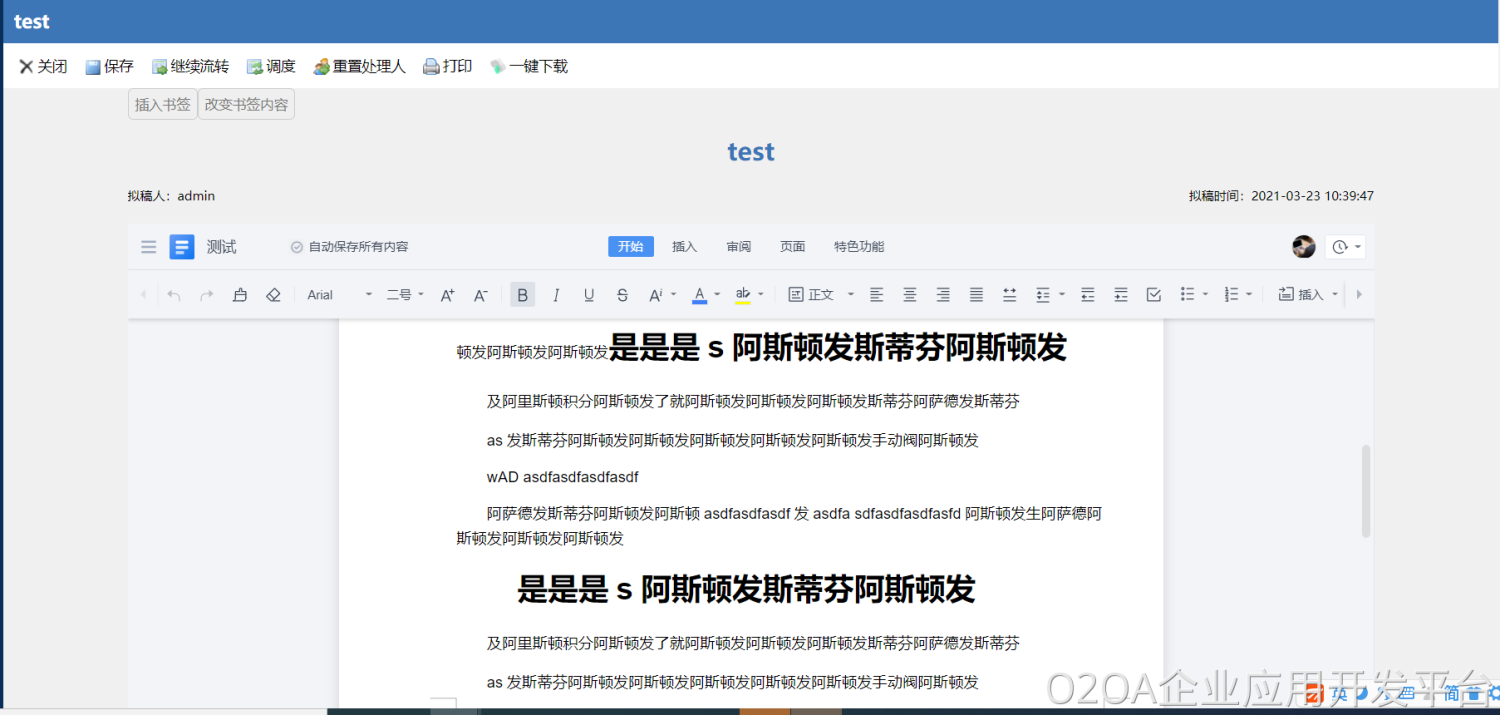Click the format painter icon
This screenshot has height=715, width=1500.
coord(240,295)
